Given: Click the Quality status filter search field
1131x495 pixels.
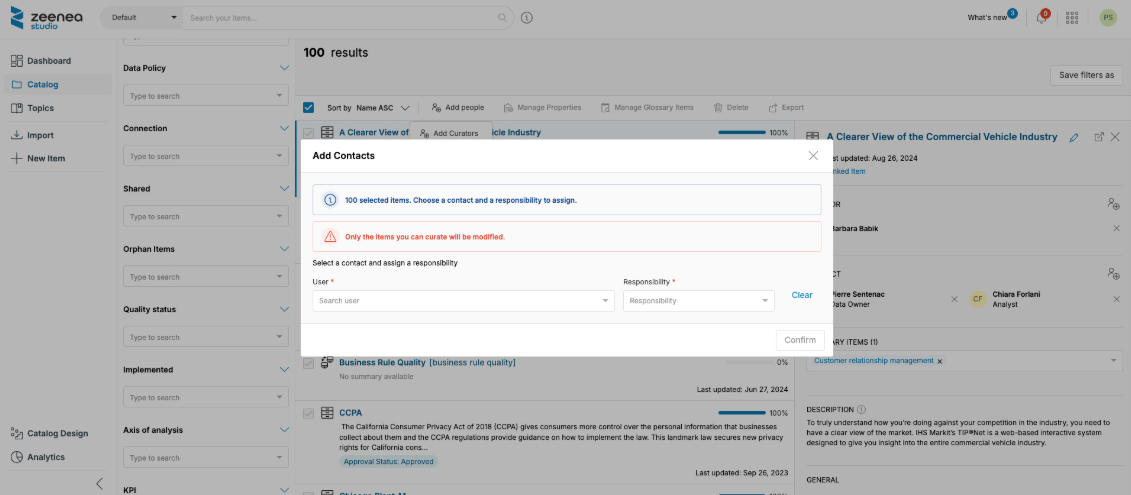Looking at the screenshot, I should (x=200, y=338).
